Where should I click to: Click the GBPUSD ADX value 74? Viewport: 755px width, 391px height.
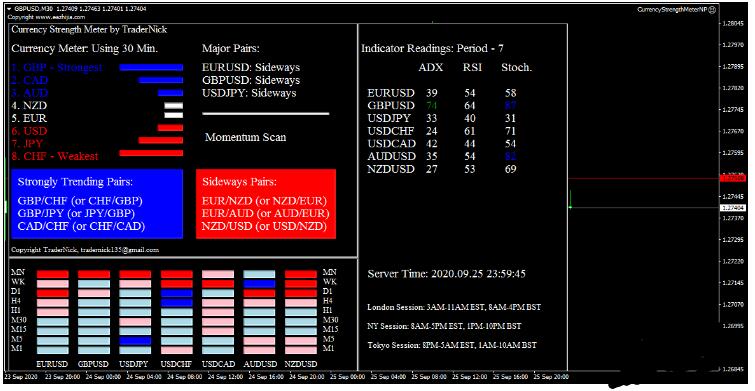431,105
